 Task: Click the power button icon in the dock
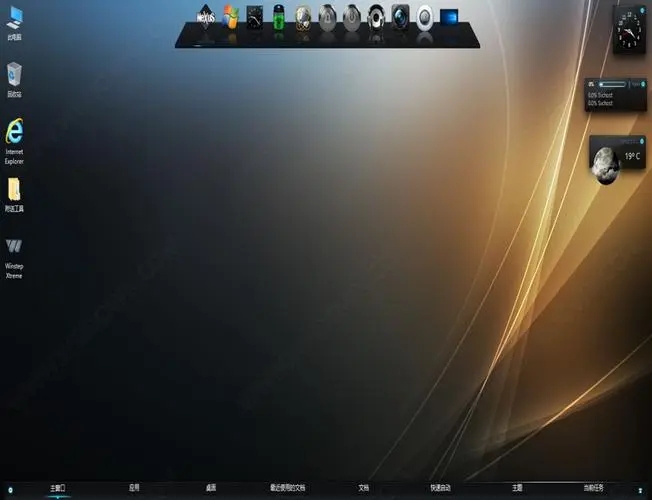pos(352,17)
